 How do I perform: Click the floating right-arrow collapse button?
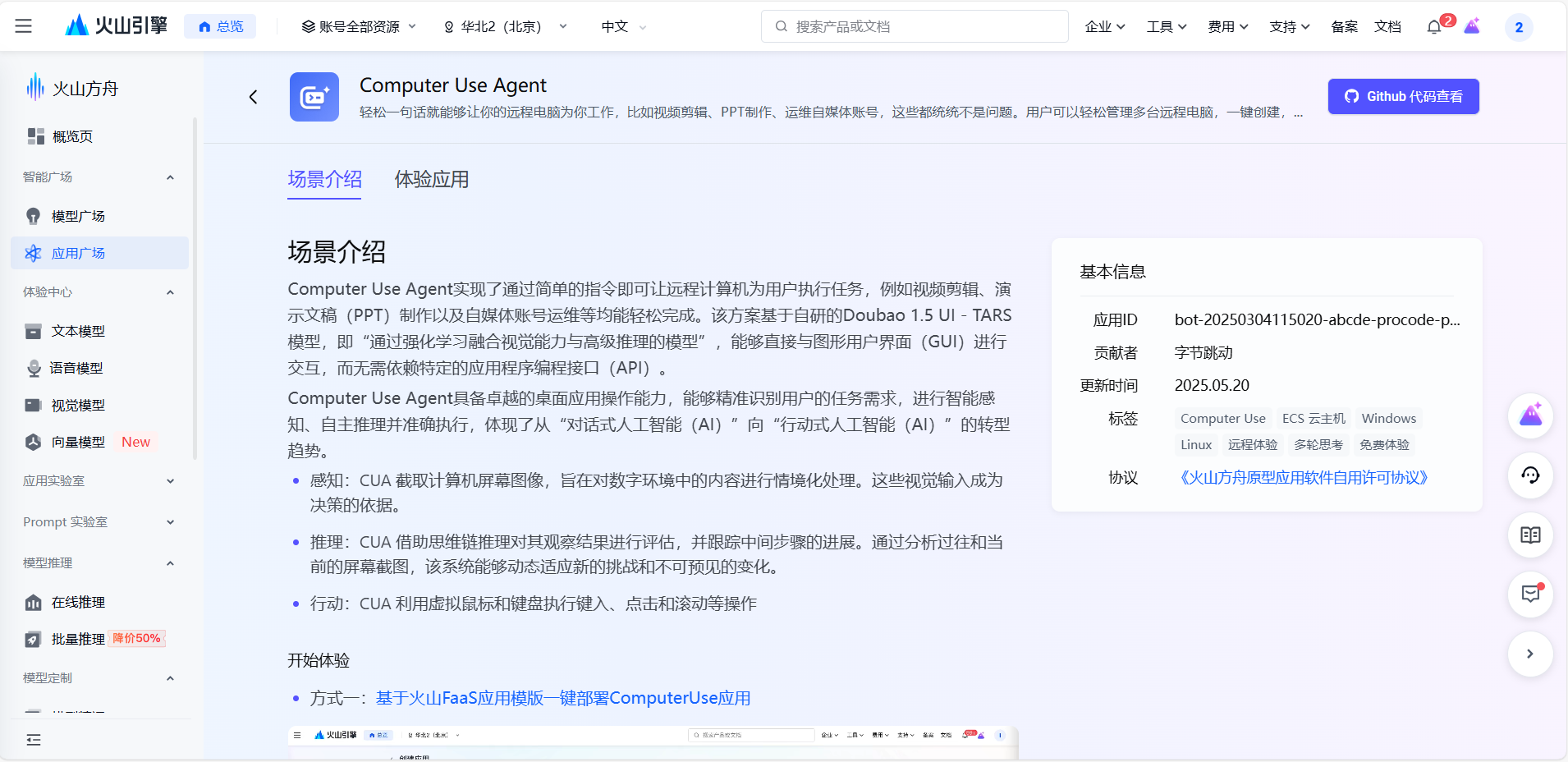click(1530, 654)
